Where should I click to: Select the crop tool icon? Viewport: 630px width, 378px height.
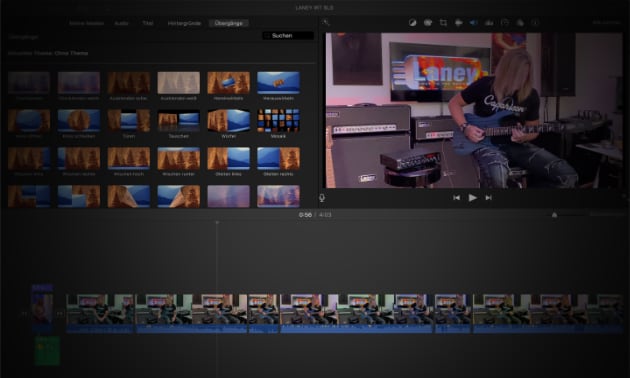(443, 23)
